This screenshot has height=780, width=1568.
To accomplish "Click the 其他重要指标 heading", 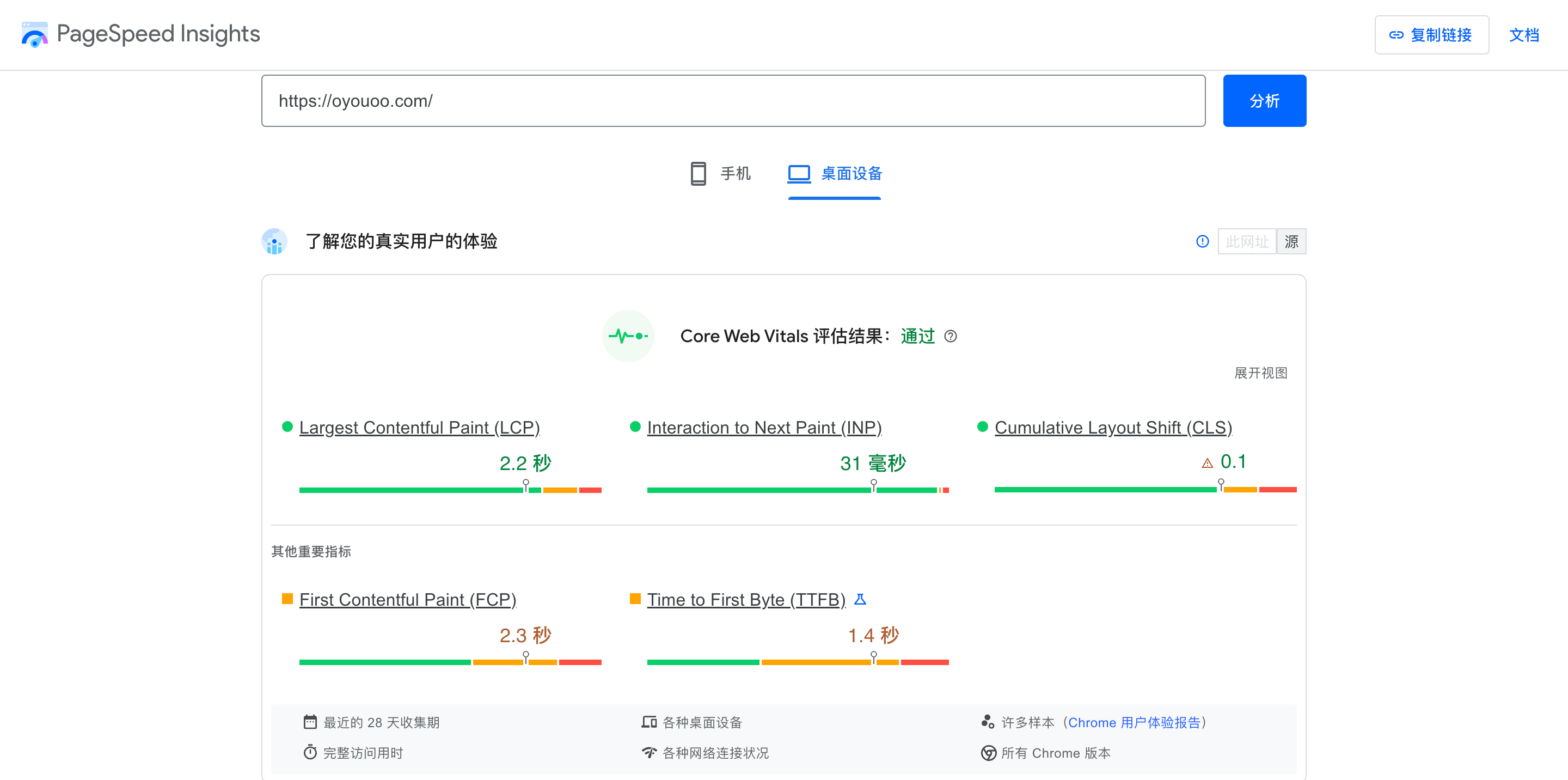I will click(x=311, y=552).
